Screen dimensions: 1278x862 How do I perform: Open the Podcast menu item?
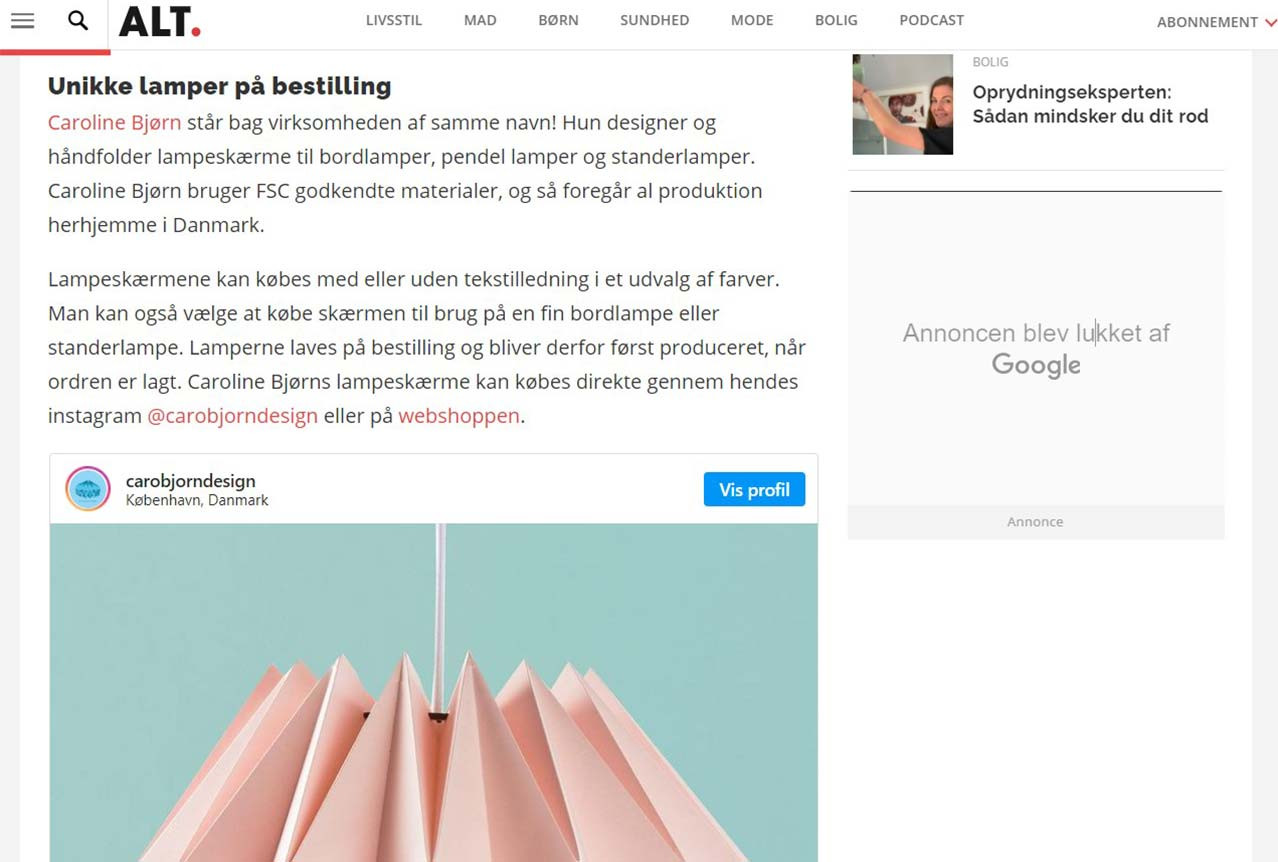[x=931, y=20]
